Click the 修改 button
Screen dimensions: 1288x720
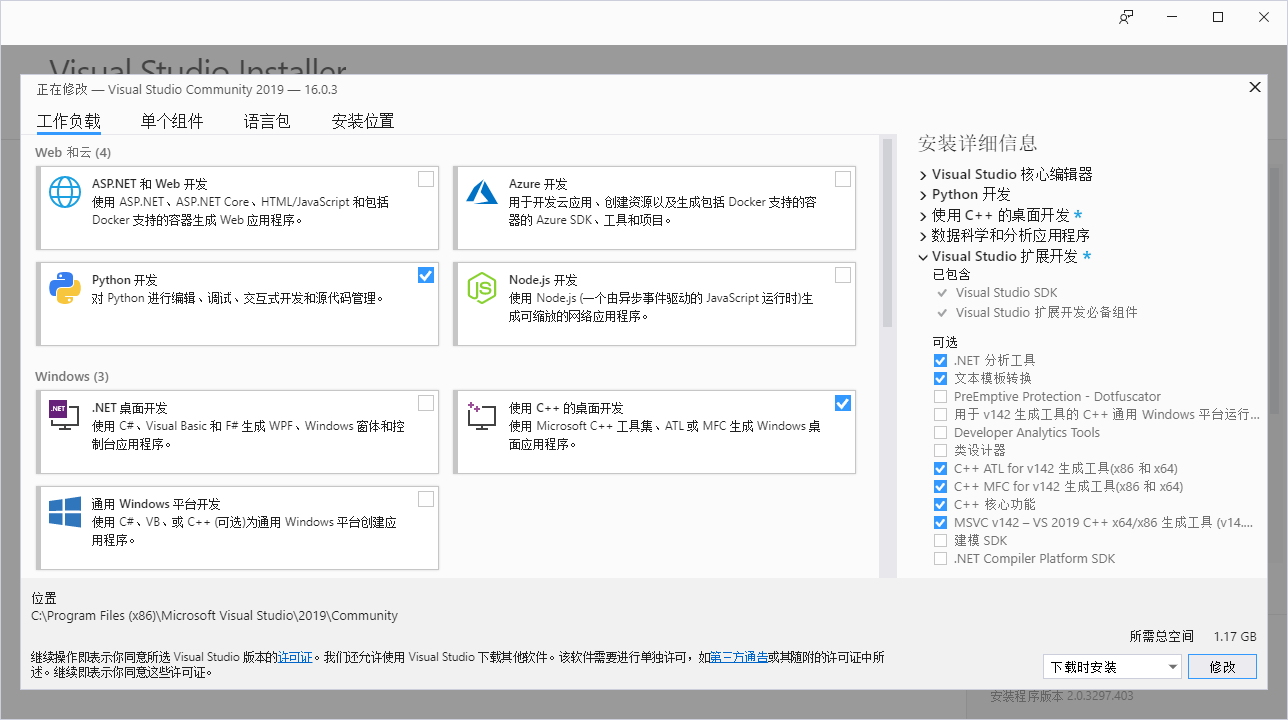pos(1223,667)
